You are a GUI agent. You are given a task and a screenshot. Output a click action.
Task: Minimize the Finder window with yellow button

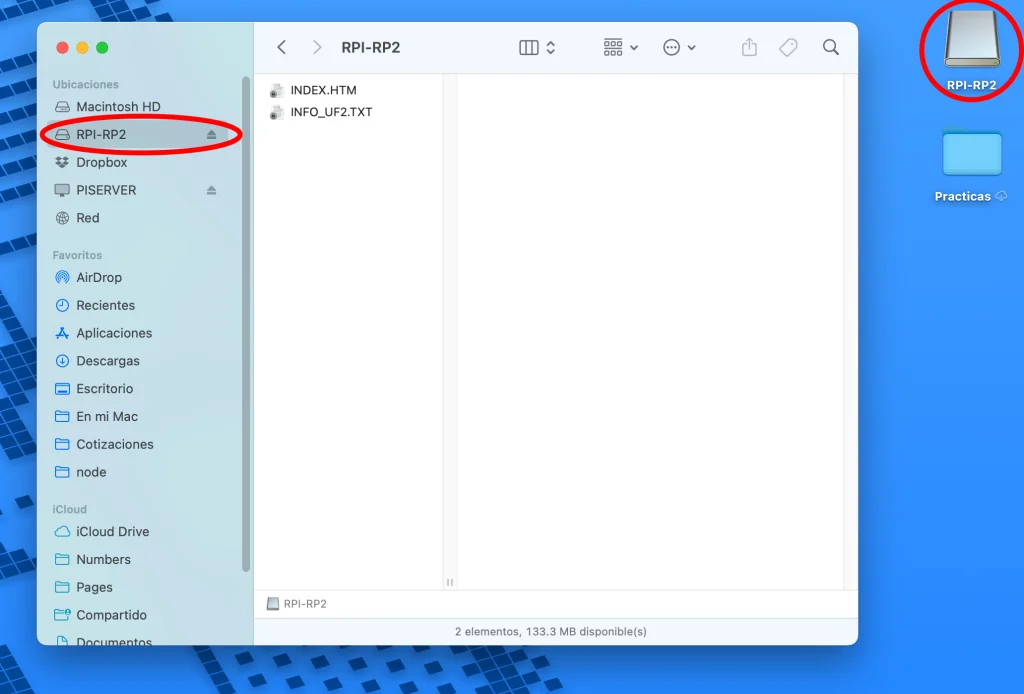[82, 48]
